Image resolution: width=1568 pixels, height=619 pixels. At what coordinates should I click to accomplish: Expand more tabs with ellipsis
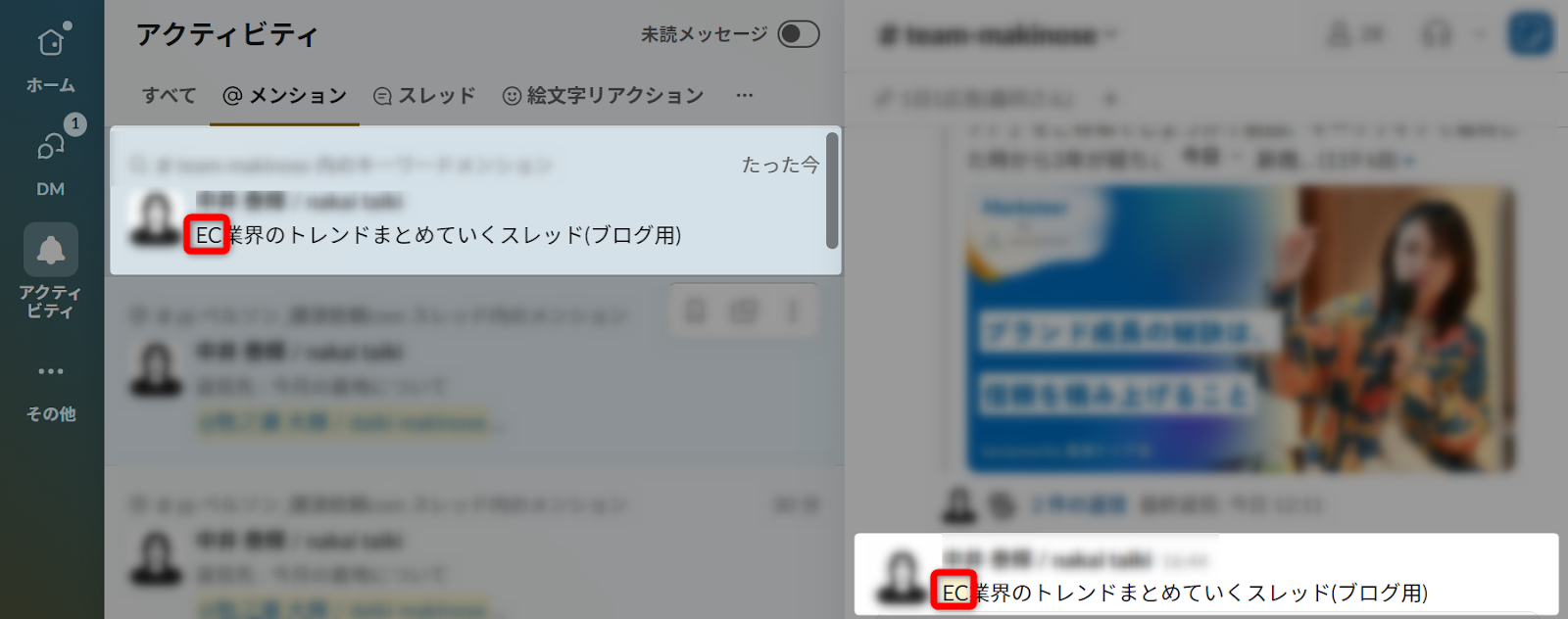(745, 95)
